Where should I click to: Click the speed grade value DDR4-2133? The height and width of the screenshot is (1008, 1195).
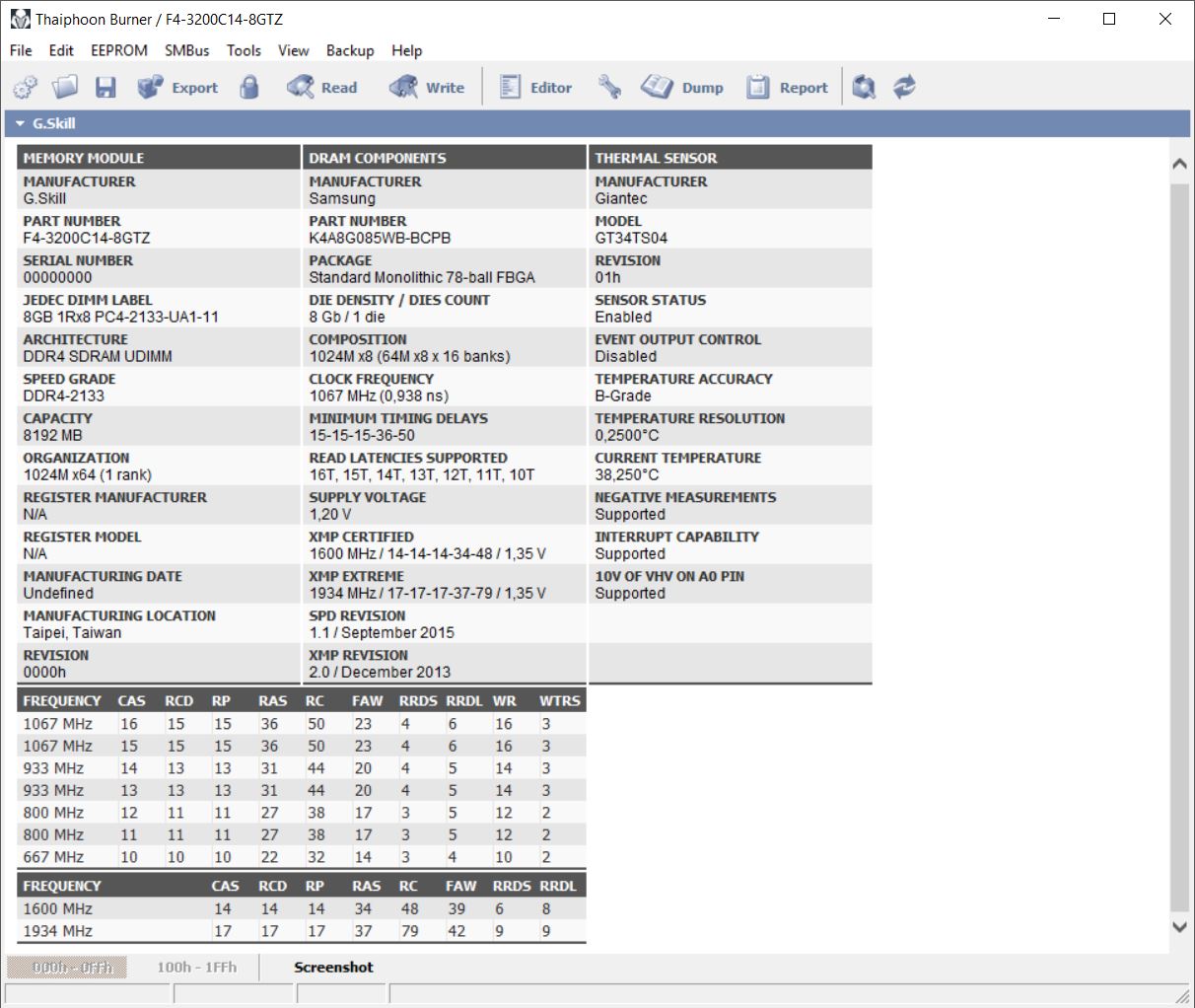coord(63,396)
